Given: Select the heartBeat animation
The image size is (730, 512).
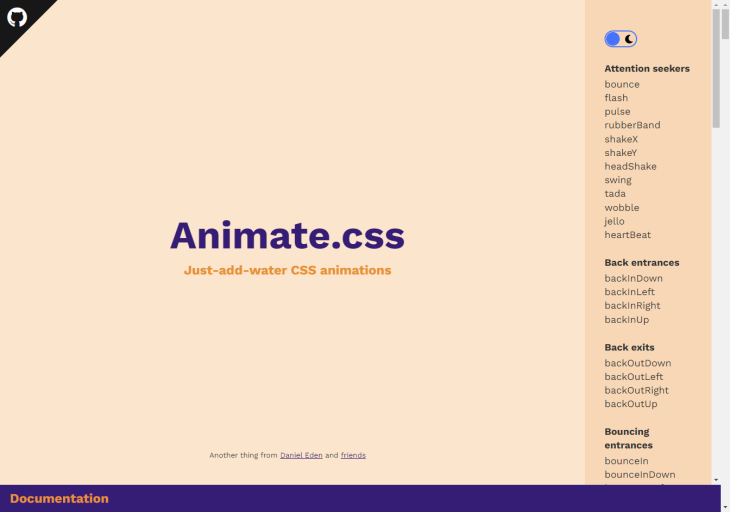Looking at the screenshot, I should click(628, 235).
